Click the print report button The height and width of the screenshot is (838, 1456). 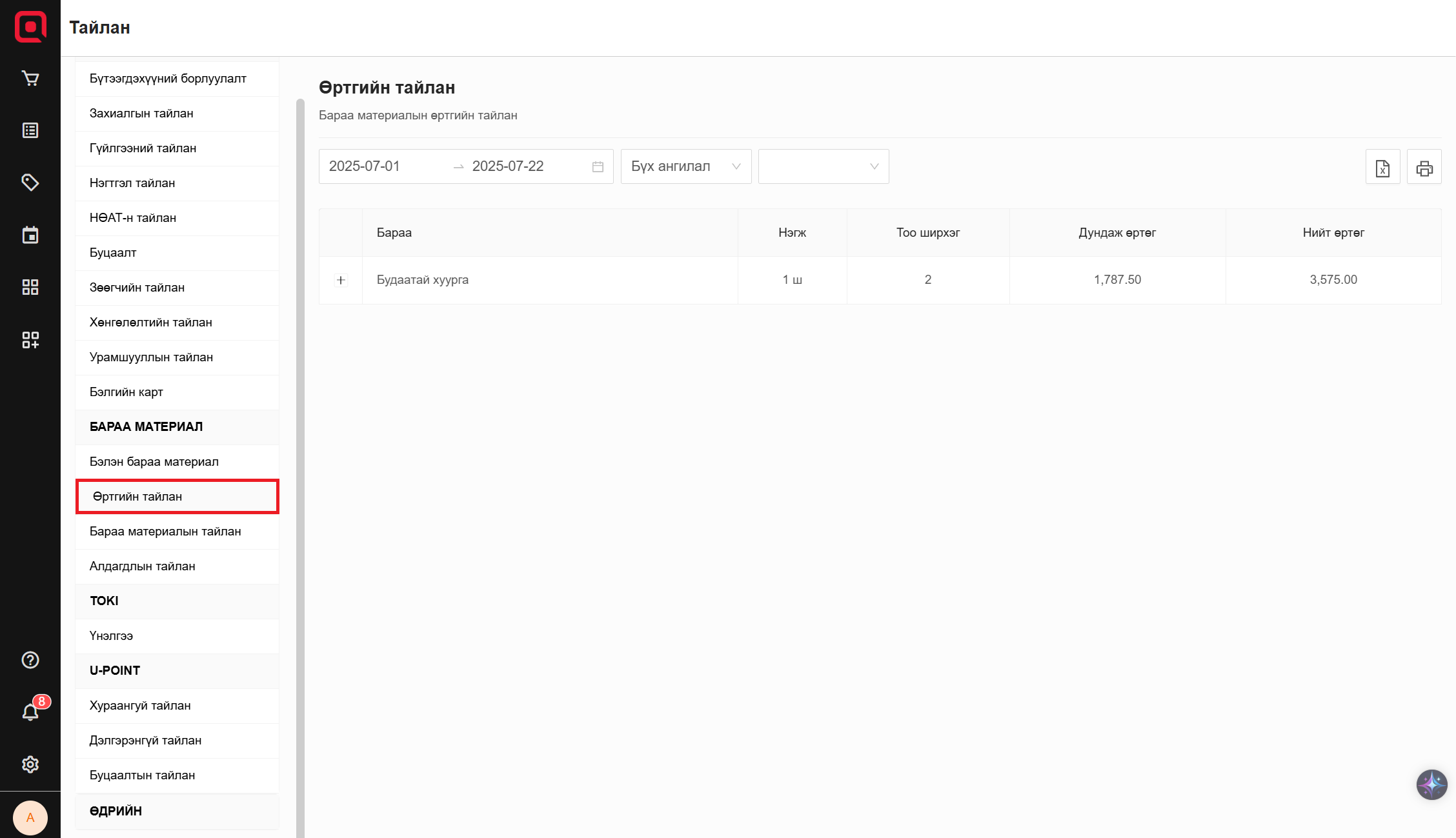click(x=1424, y=168)
